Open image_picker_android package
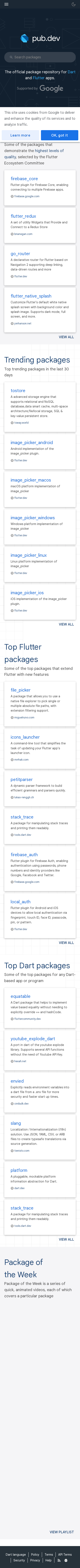Screen dimensions: 80x1568 [31, 443]
